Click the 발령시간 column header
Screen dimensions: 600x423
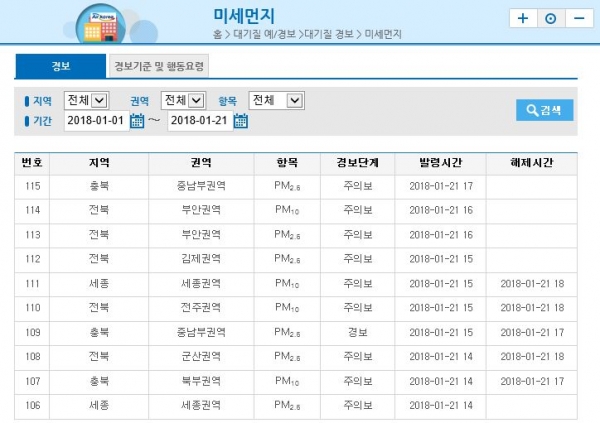tap(440, 163)
